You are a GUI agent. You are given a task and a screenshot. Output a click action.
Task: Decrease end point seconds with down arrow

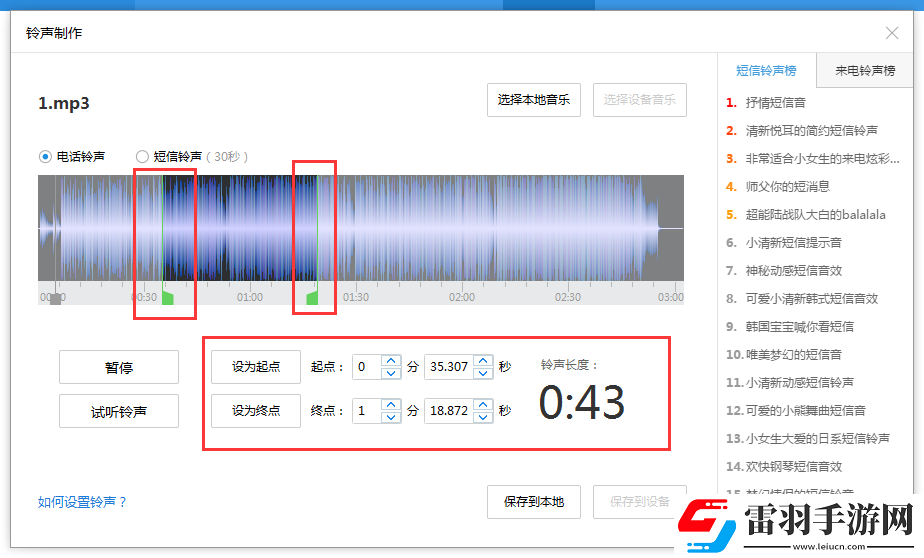483,417
